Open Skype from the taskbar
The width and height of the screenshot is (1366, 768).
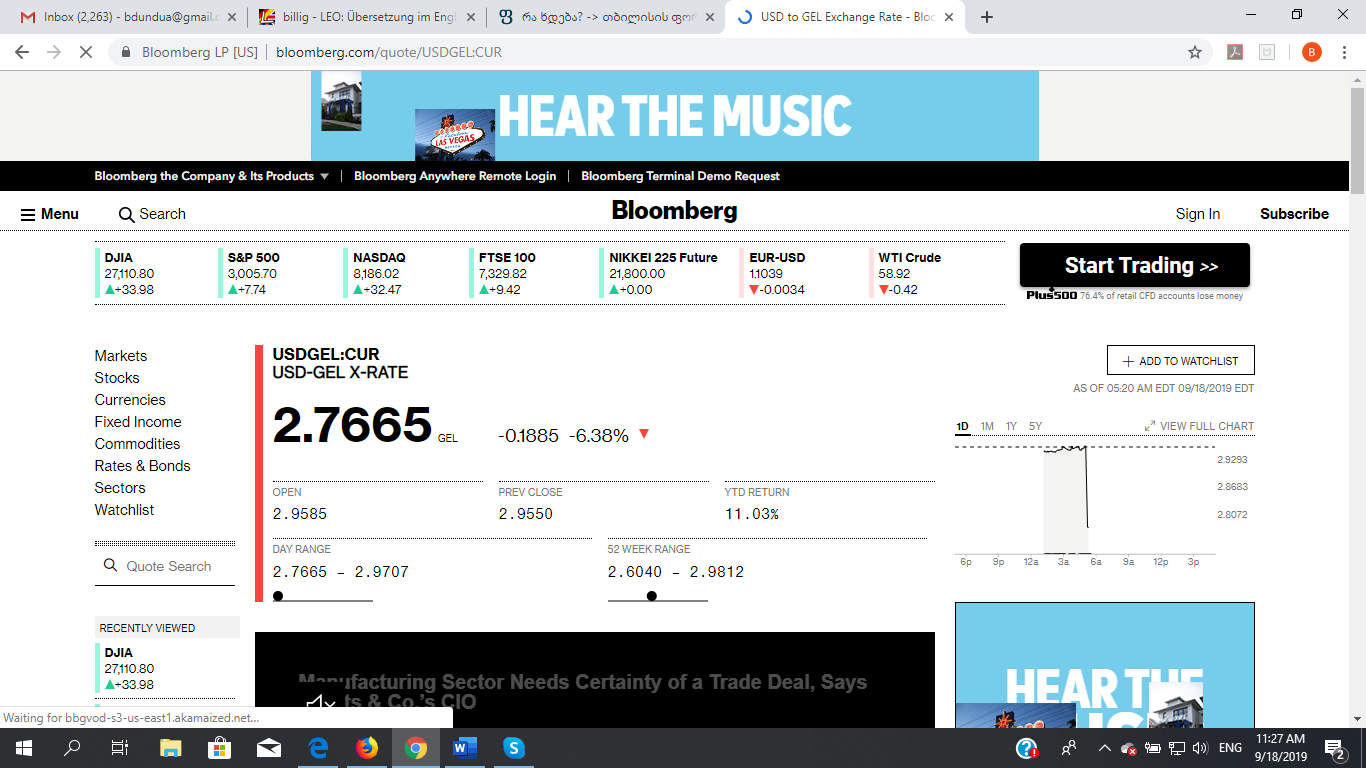(x=514, y=747)
